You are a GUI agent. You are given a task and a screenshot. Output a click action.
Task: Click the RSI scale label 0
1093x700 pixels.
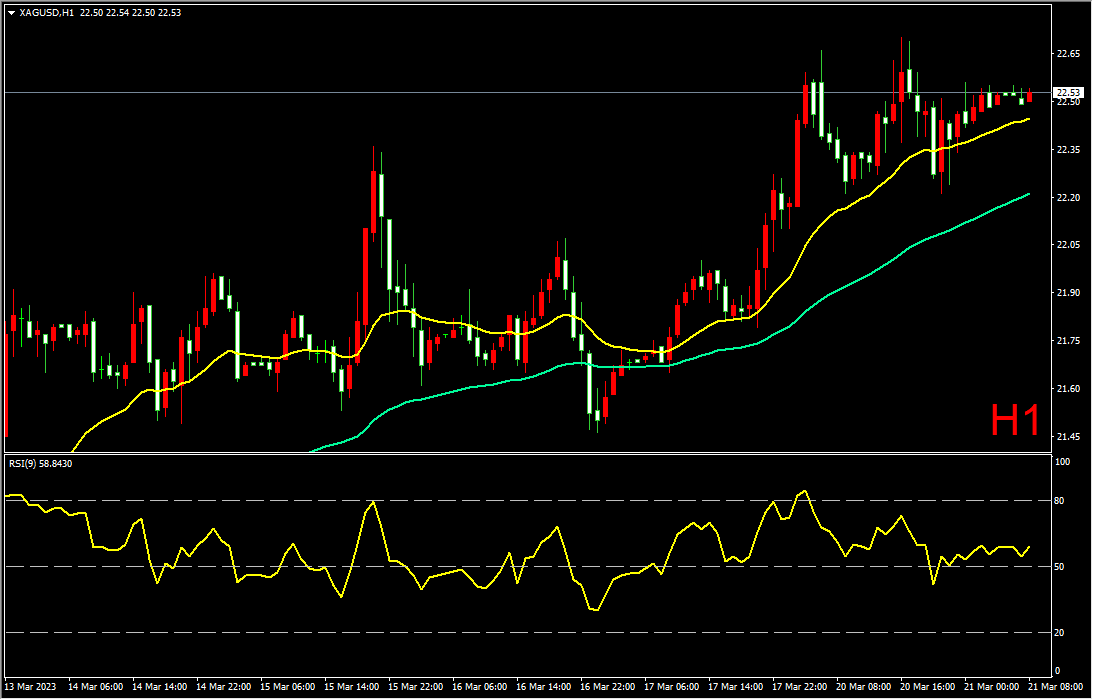[x=1059, y=671]
